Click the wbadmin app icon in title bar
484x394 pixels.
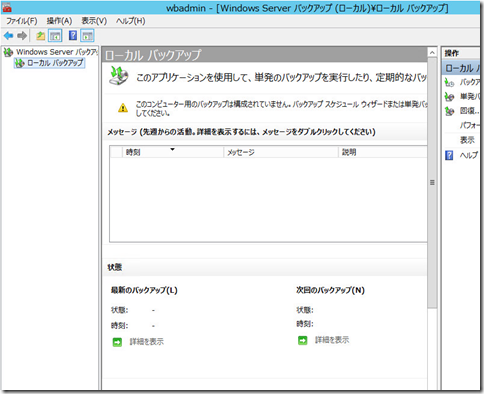click(x=7, y=8)
